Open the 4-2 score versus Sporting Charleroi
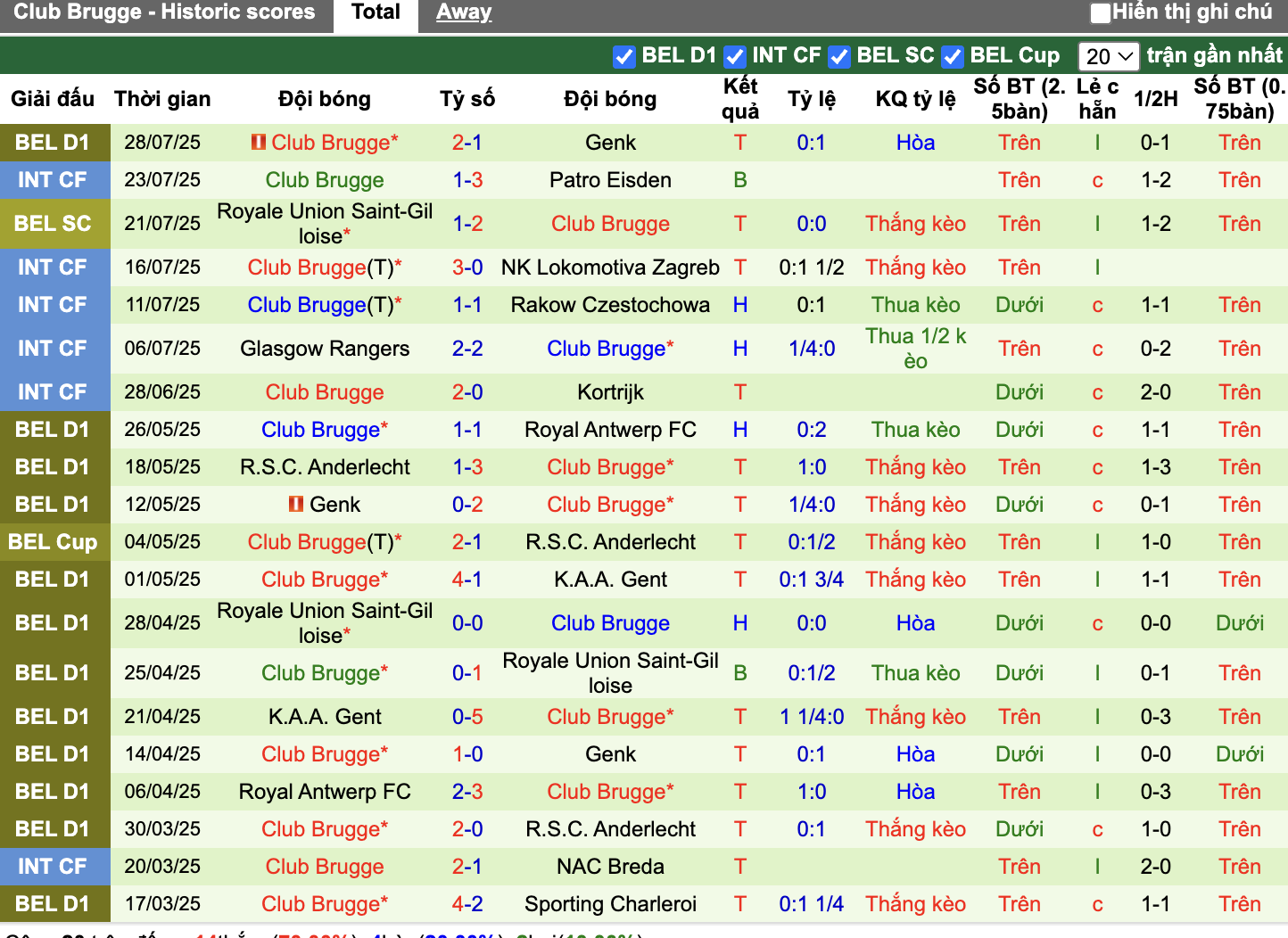 [467, 904]
